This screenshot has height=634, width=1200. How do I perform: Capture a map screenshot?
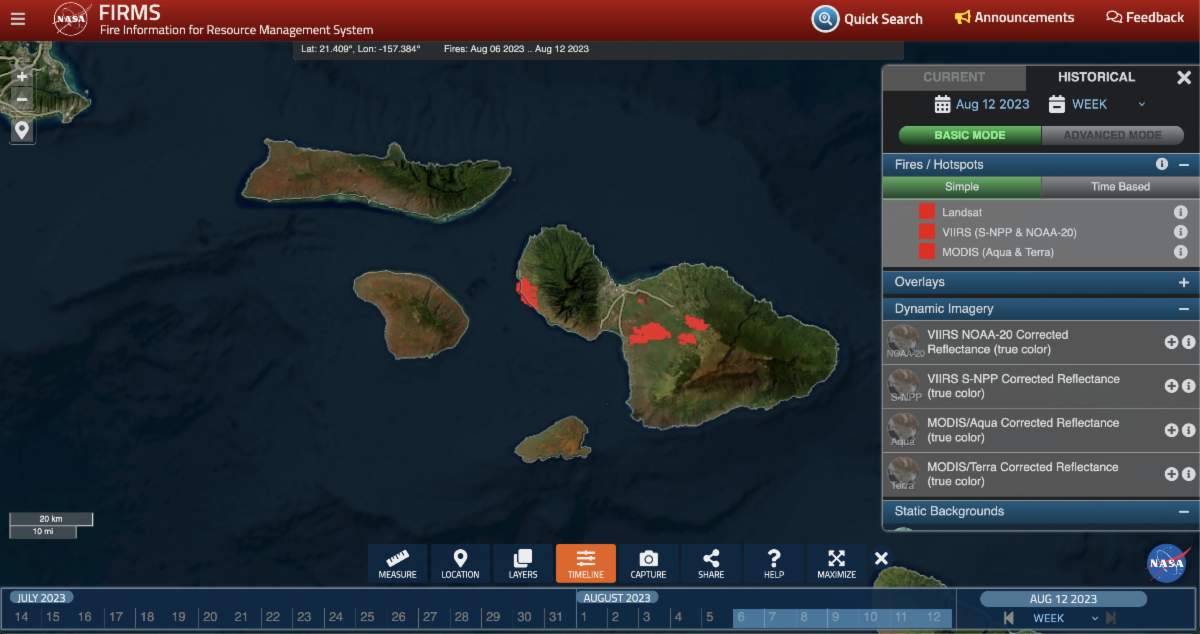[648, 564]
